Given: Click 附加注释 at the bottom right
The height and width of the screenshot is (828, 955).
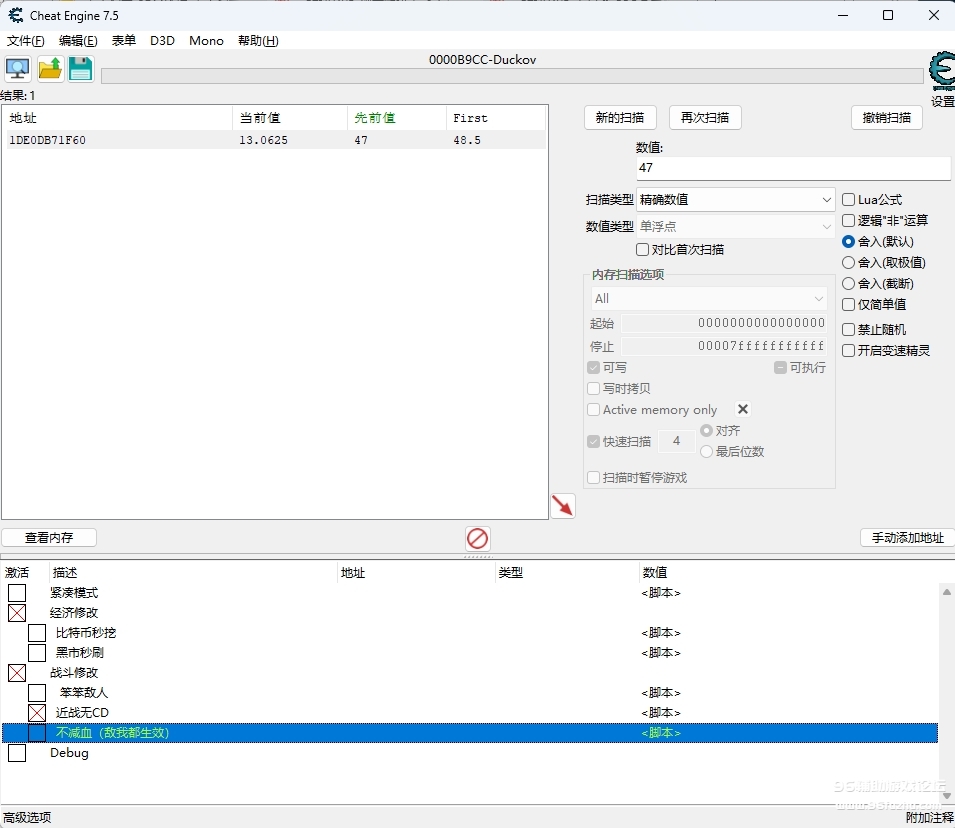Looking at the screenshot, I should coord(929,817).
